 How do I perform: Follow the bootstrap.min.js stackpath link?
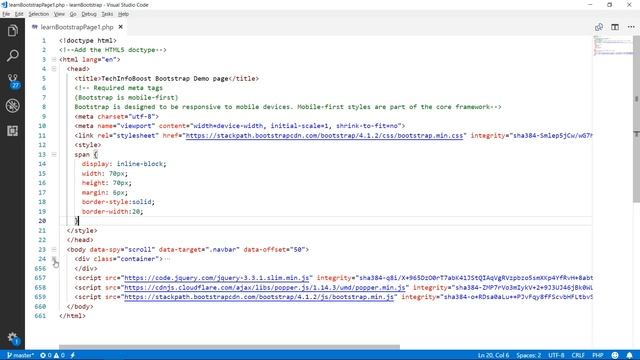pos(259,297)
